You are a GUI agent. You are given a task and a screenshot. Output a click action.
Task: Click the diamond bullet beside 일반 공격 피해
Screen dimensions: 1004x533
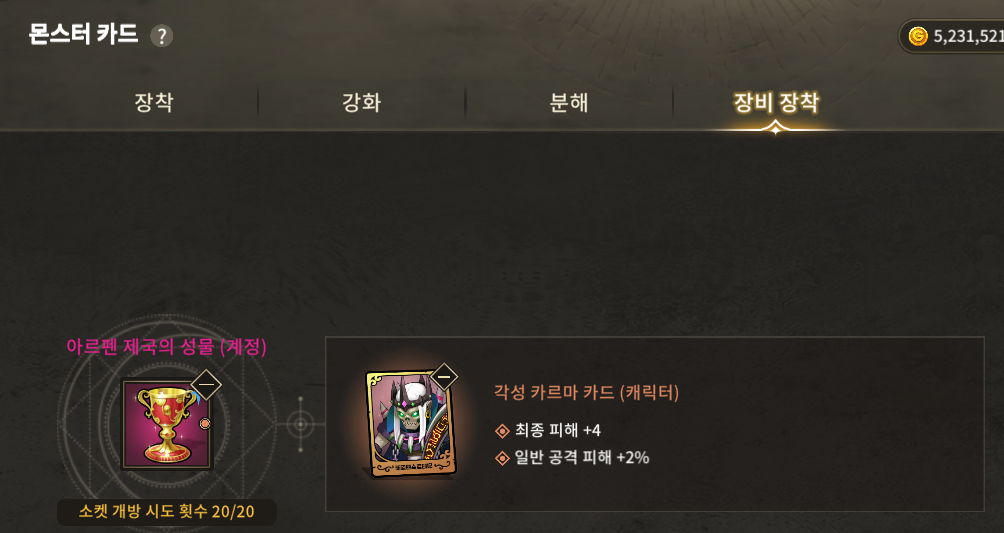pos(503,457)
